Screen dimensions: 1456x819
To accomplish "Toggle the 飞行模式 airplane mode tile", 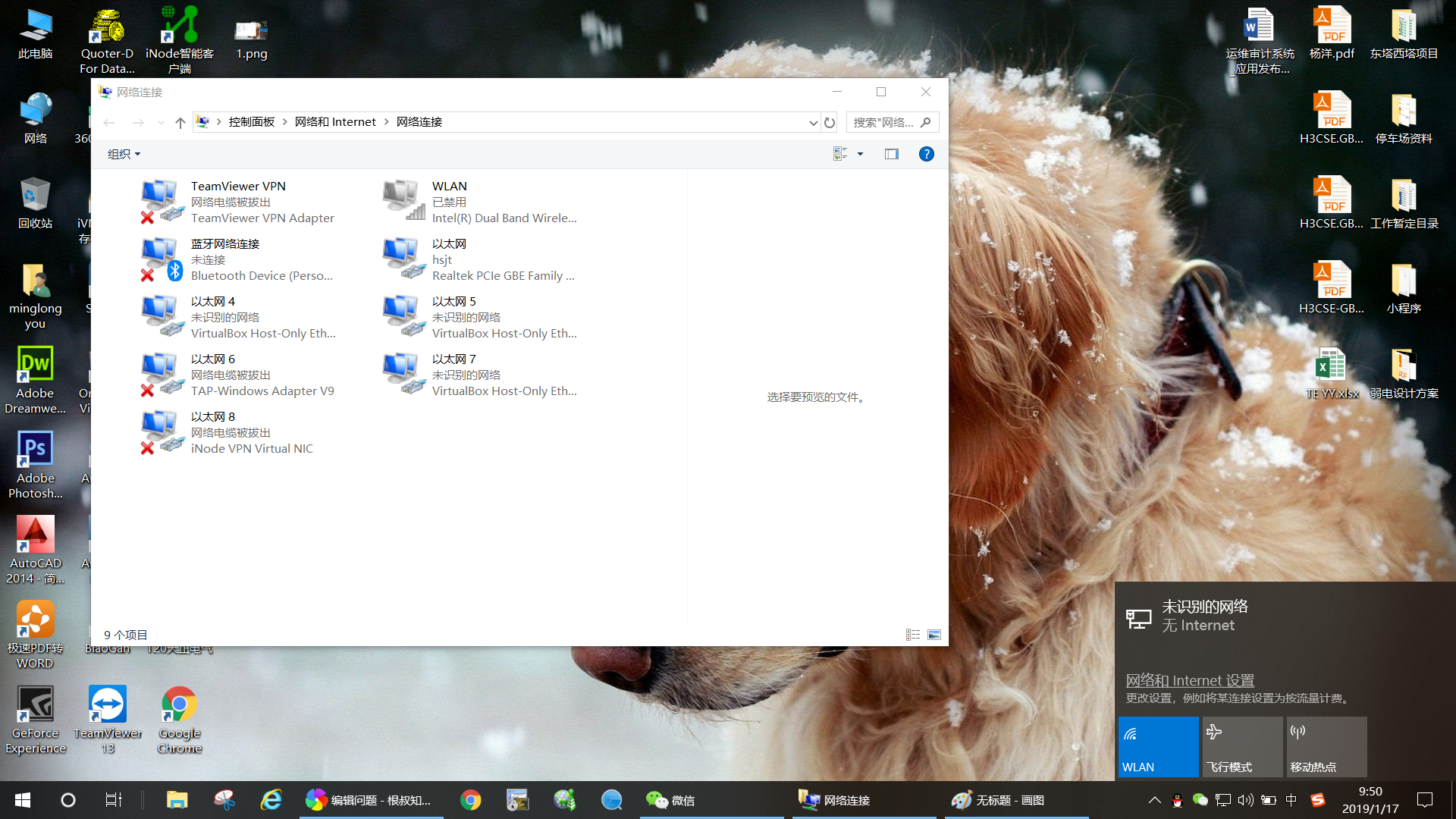I will pyautogui.click(x=1241, y=746).
